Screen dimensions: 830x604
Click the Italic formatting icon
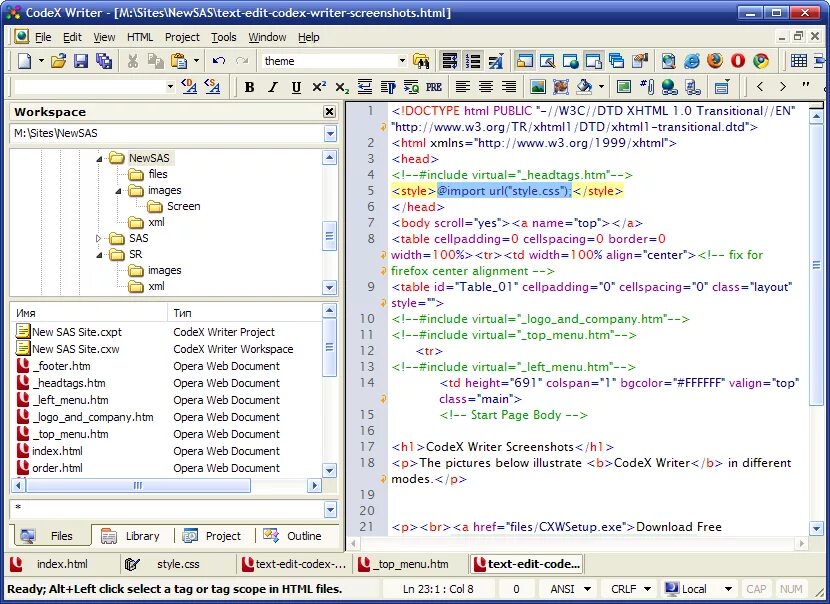click(273, 88)
